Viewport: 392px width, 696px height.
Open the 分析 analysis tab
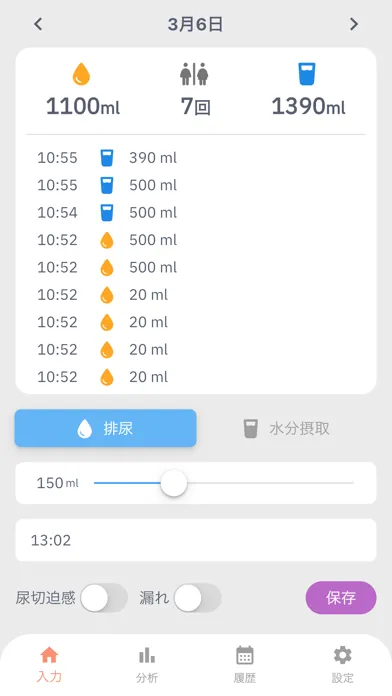coord(147,664)
